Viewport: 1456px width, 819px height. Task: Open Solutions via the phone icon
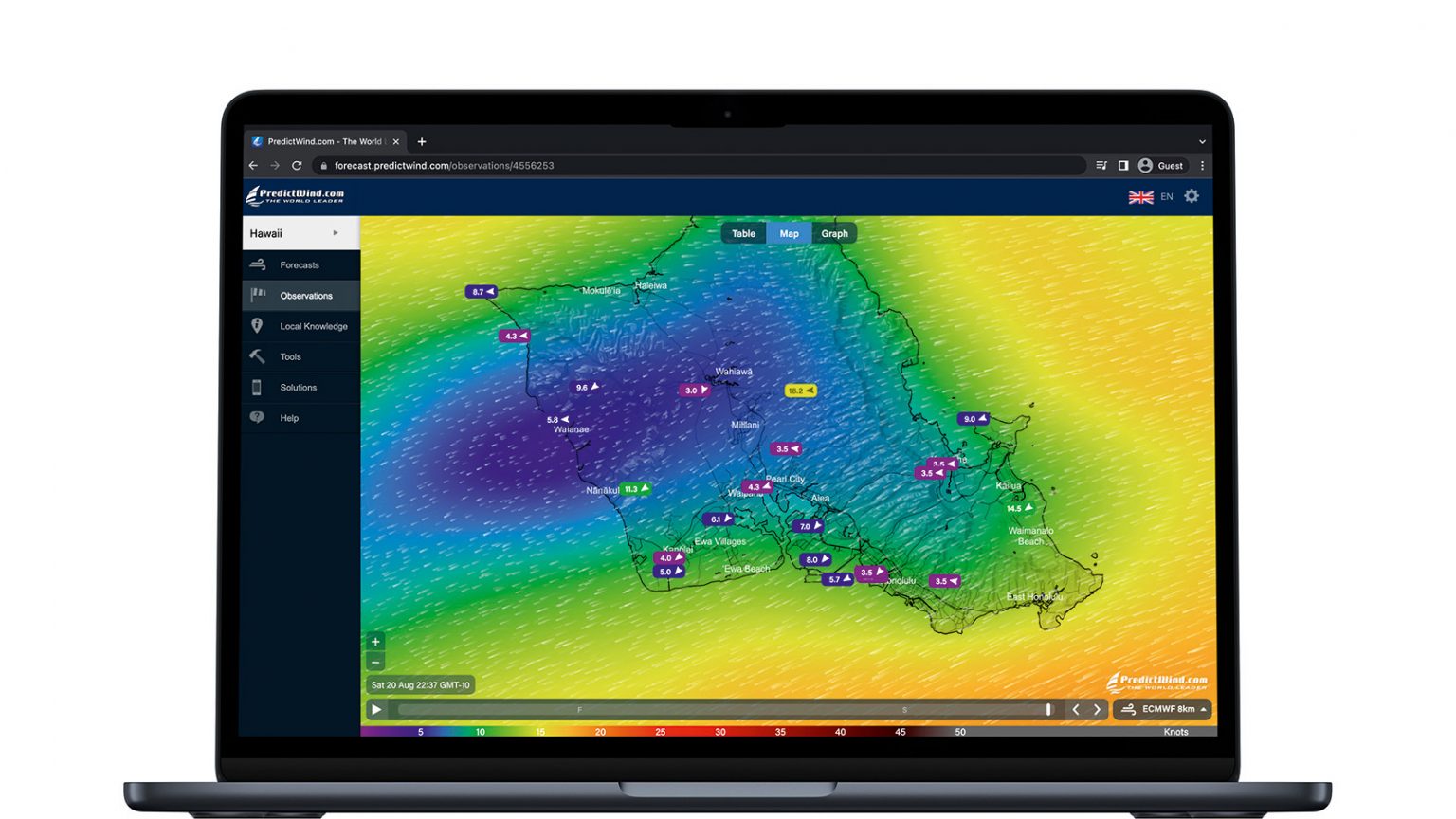(x=258, y=387)
